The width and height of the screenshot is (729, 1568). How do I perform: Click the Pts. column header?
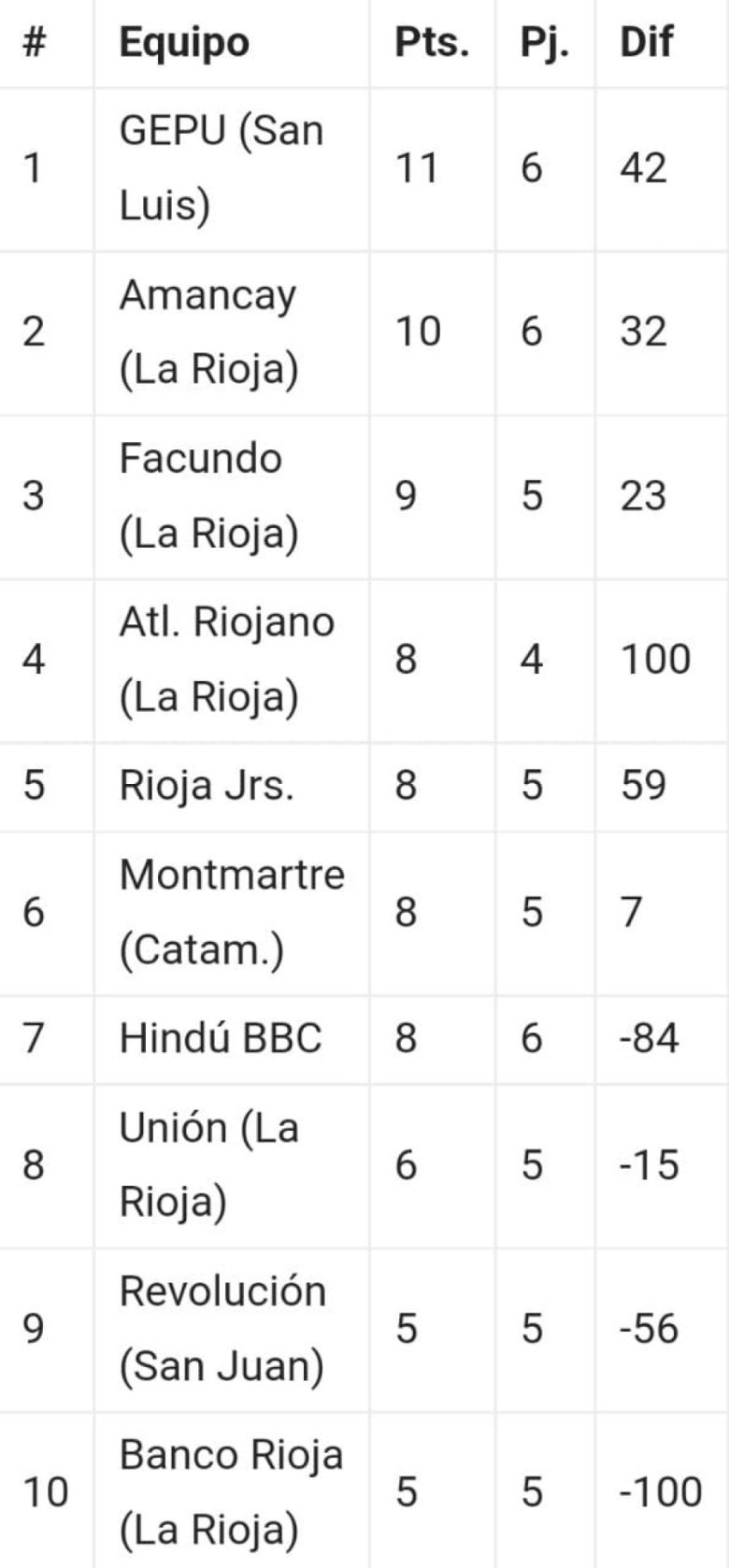[x=432, y=42]
